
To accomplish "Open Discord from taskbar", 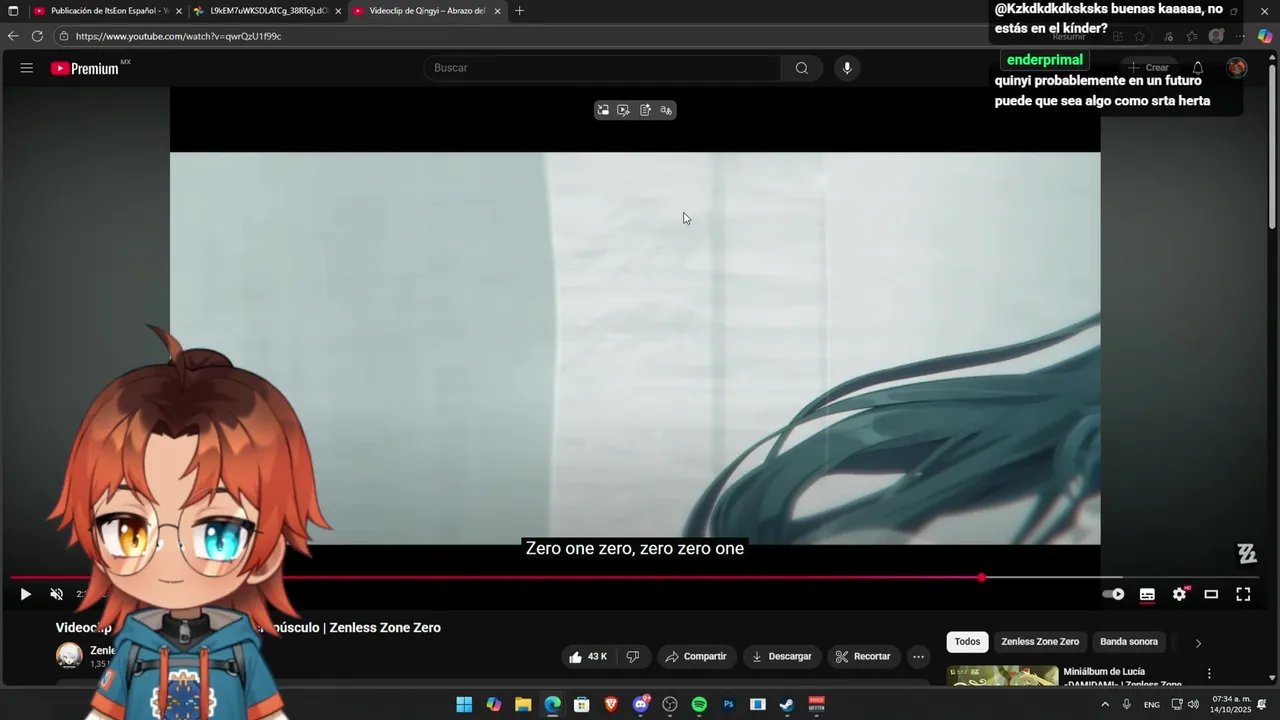I will pos(641,705).
